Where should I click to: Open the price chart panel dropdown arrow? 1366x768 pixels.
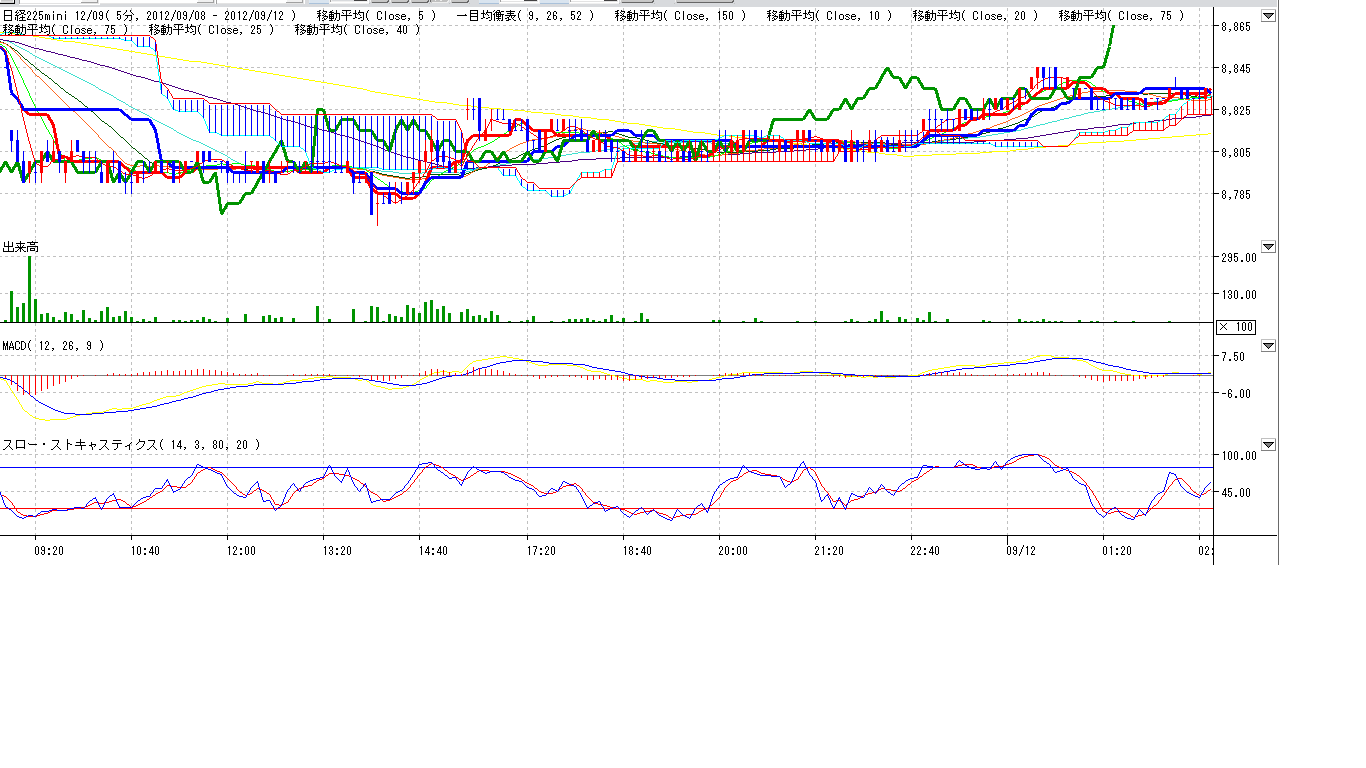1268,16
